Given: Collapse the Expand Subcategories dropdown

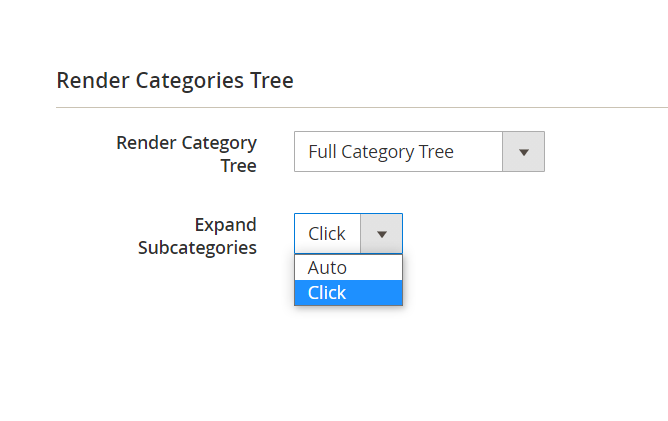Looking at the screenshot, I should 381,234.
